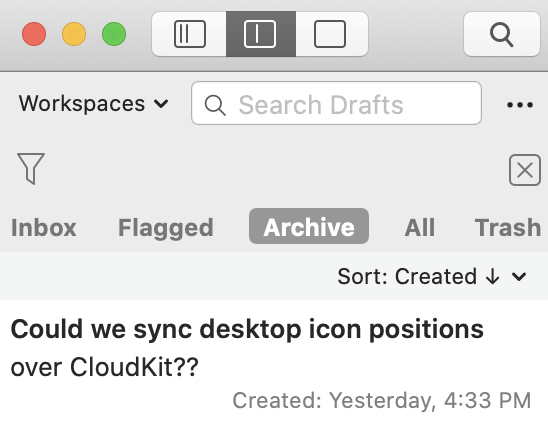The image size is (548, 422).
Task: Clear filters with the boxed X icon
Action: click(525, 170)
